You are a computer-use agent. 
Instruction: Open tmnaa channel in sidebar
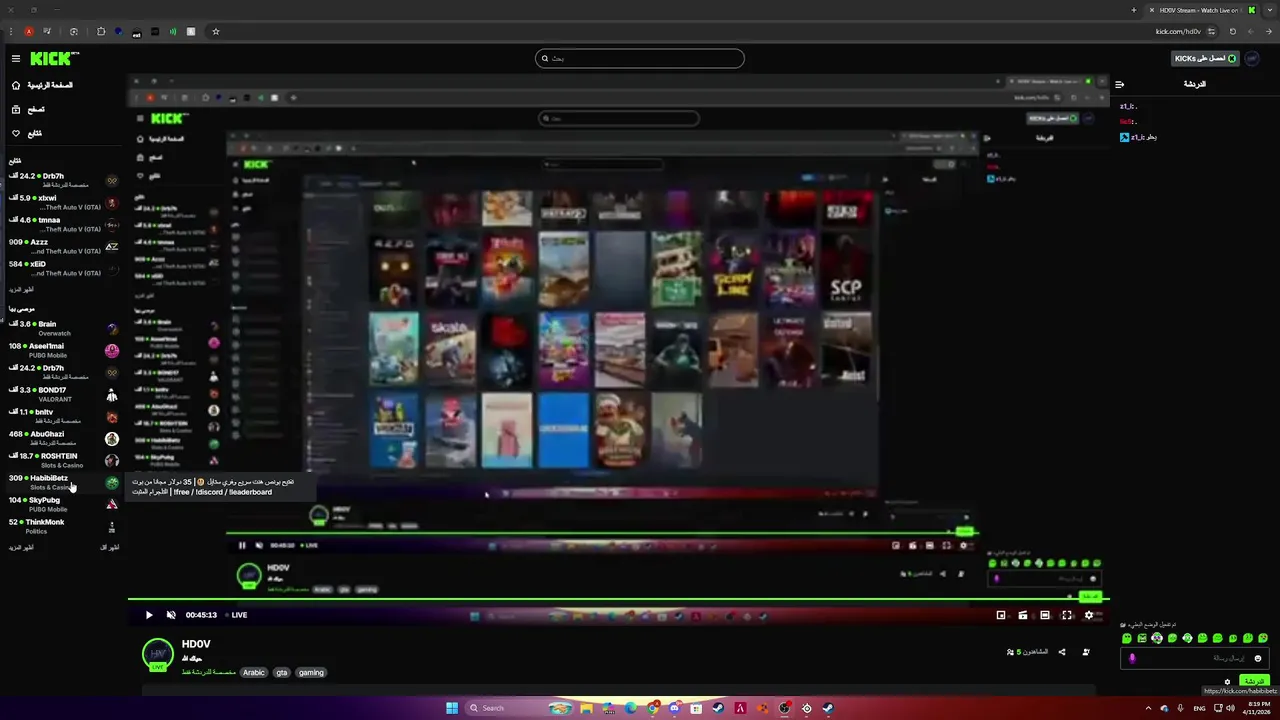pos(64,224)
